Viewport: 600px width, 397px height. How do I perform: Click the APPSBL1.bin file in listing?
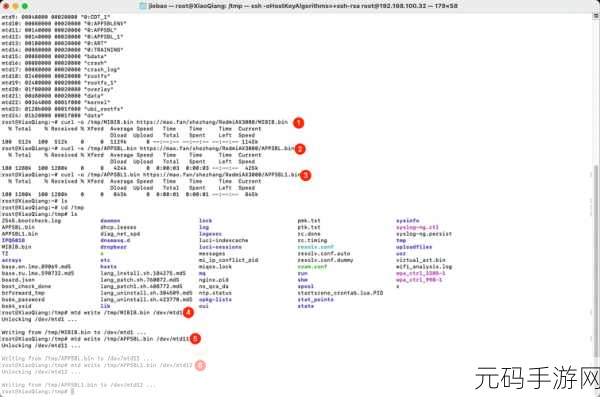[x=20, y=234]
